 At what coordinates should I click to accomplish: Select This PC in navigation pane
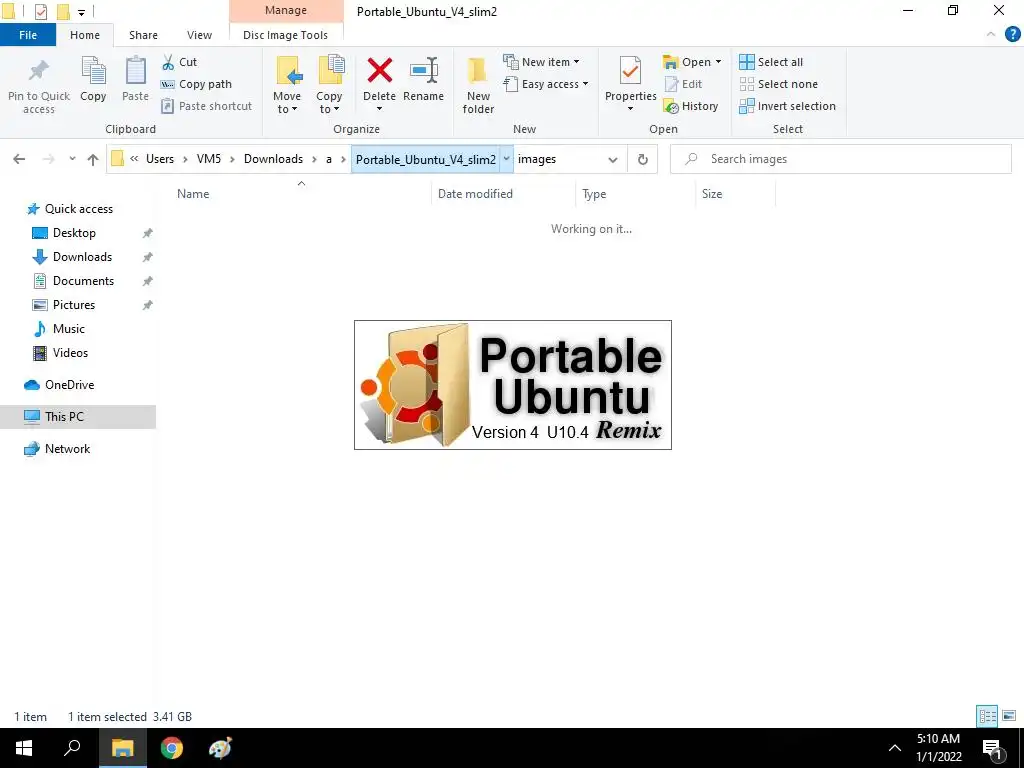coord(78,417)
